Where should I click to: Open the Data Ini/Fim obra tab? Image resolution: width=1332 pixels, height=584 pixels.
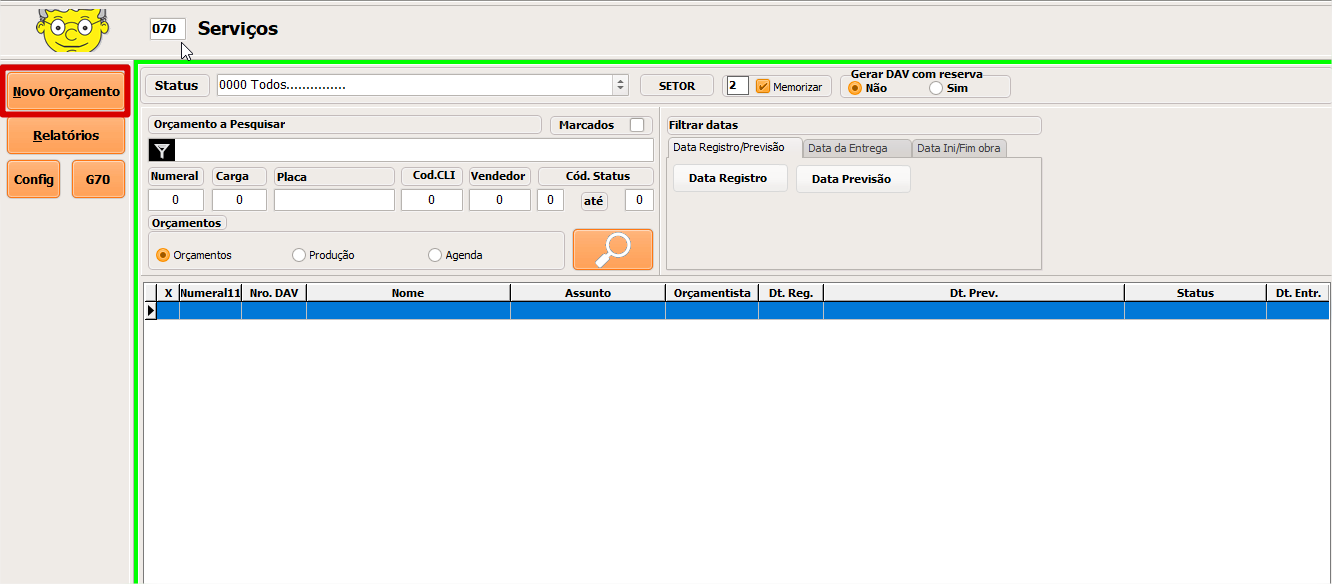958,148
